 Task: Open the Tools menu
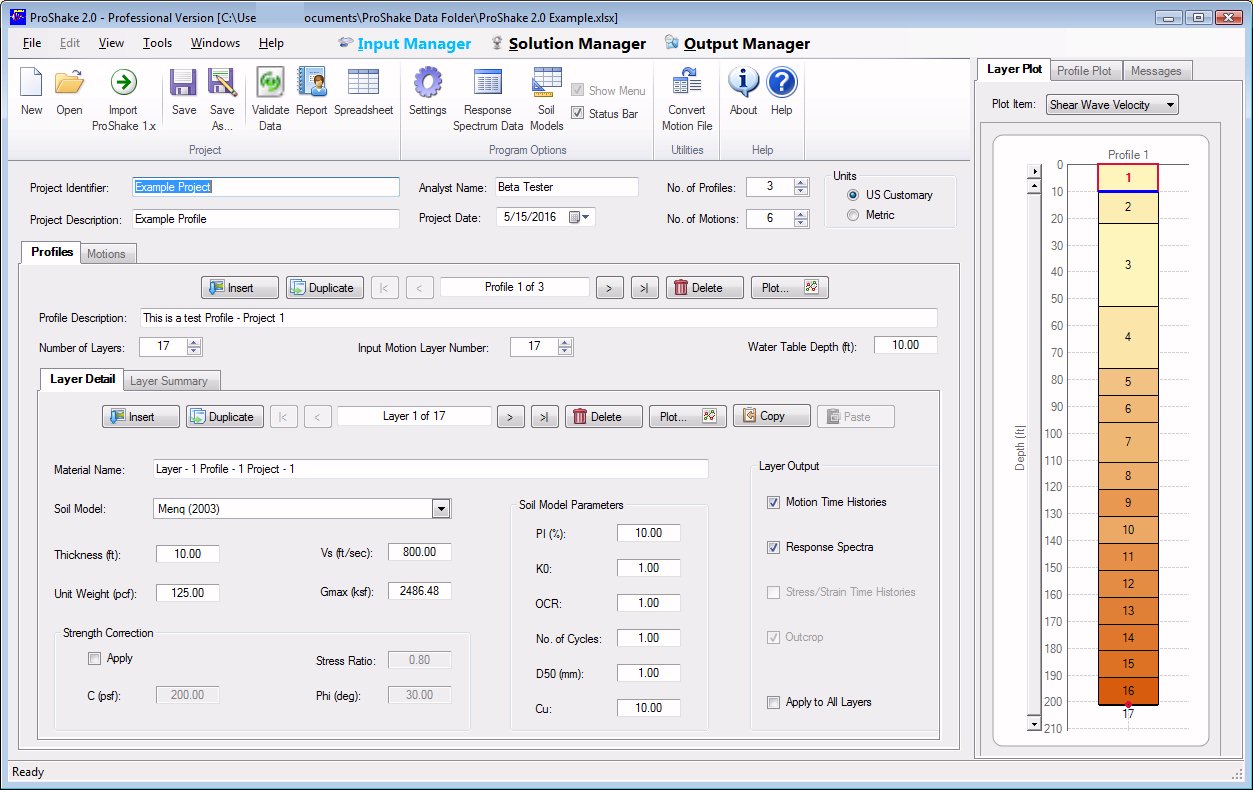[157, 43]
